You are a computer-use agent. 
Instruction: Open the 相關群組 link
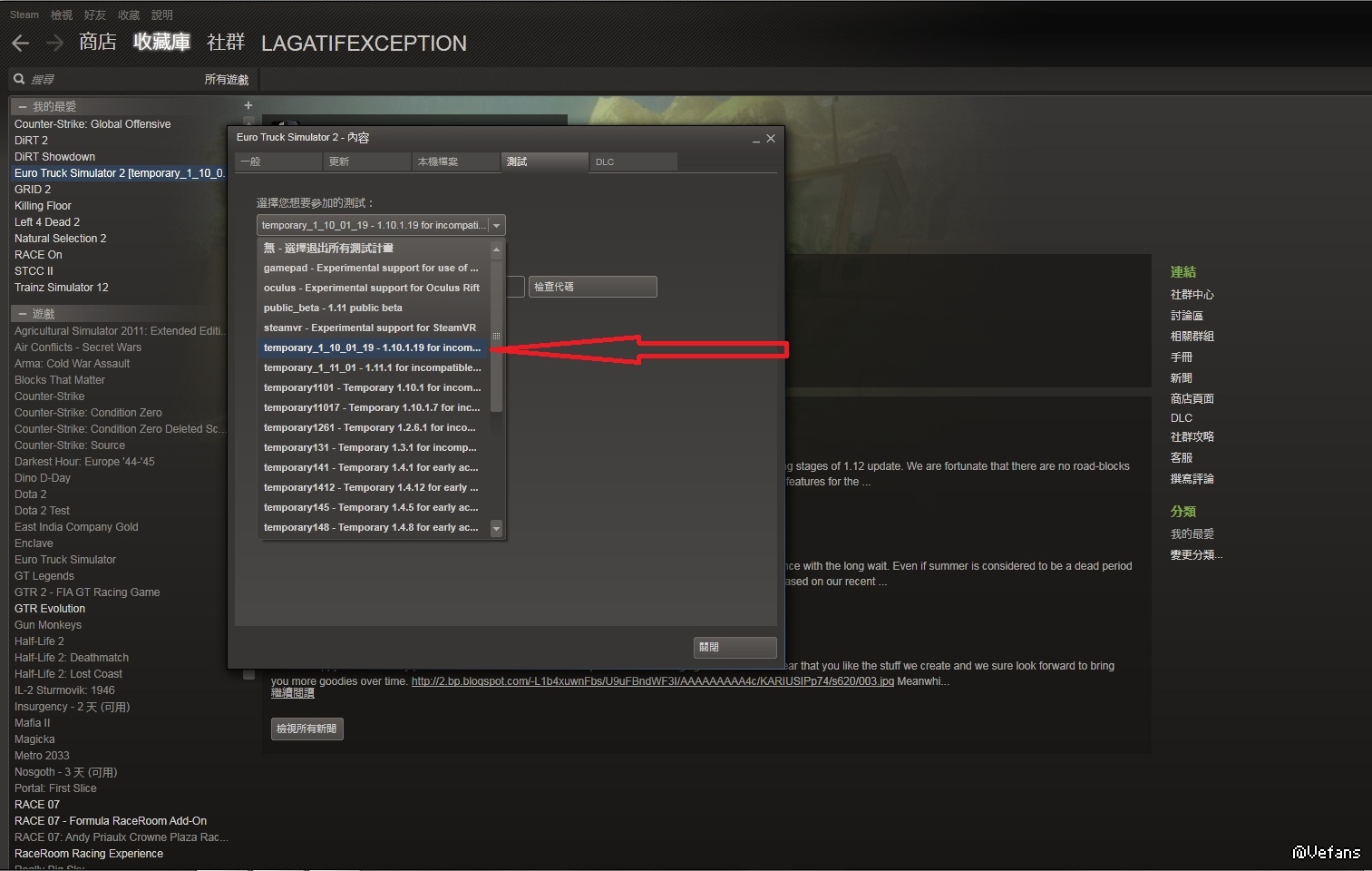[x=1192, y=337]
